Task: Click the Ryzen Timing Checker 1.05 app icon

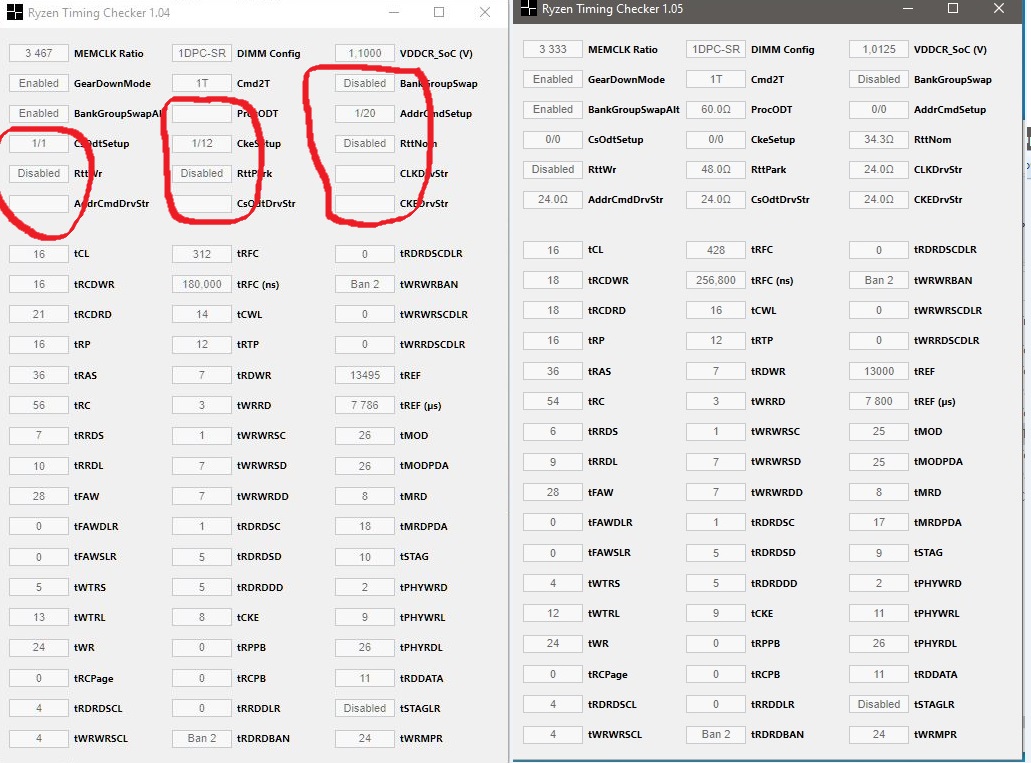Action: click(x=529, y=9)
